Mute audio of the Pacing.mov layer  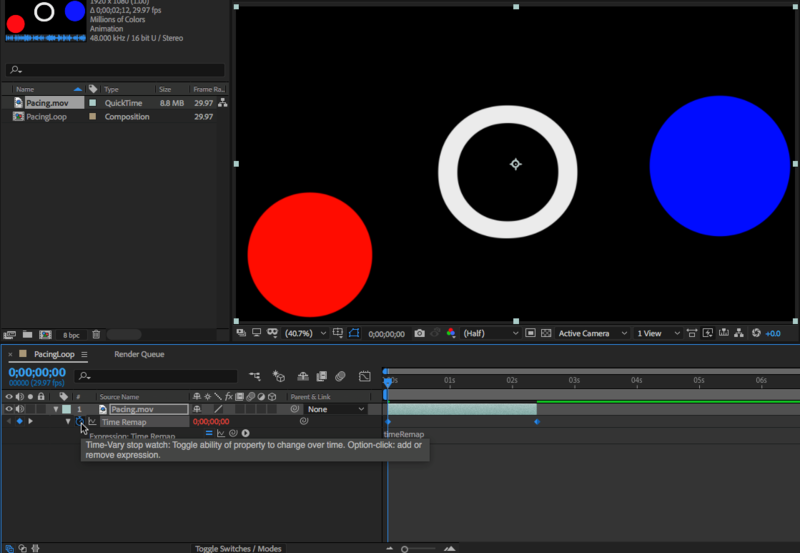pos(20,409)
